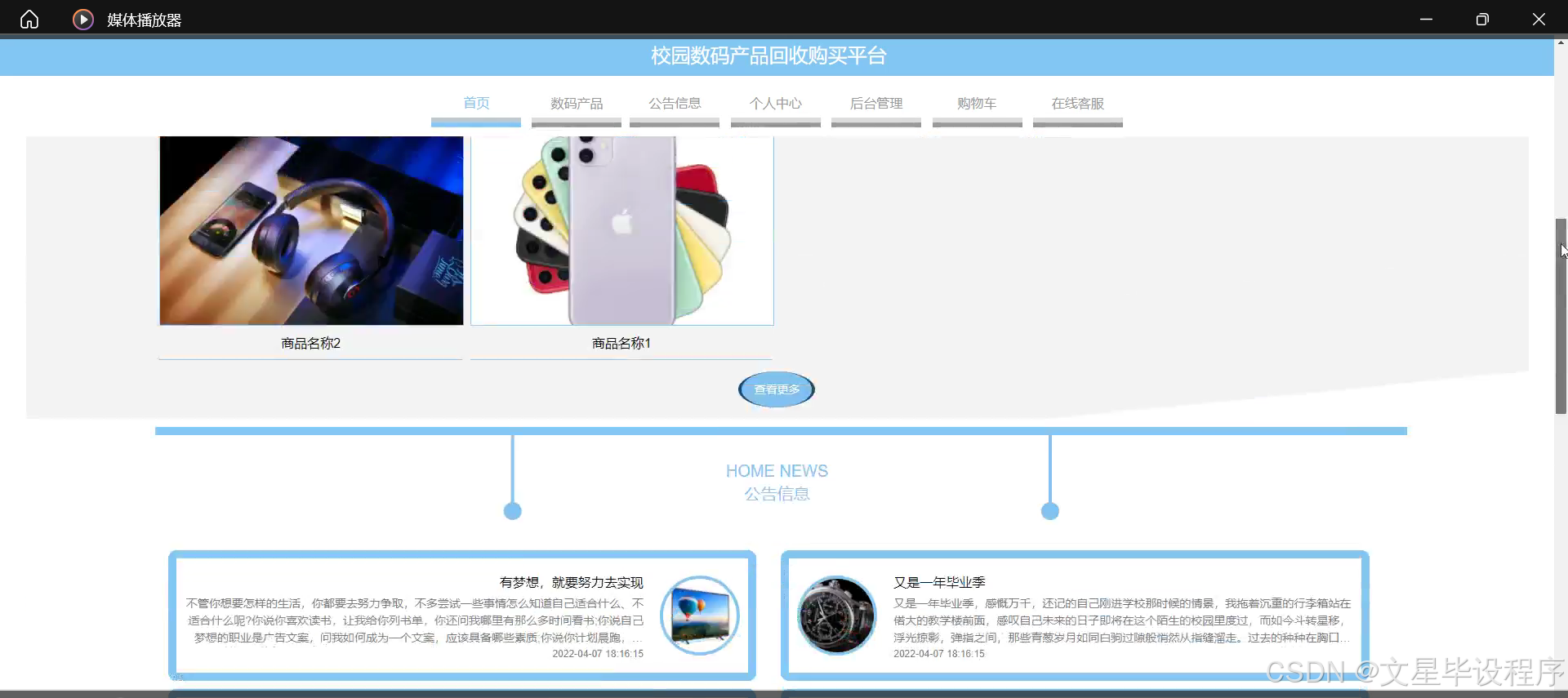Click the HOME NEWS heading
The height and width of the screenshot is (698, 1568).
(777, 471)
